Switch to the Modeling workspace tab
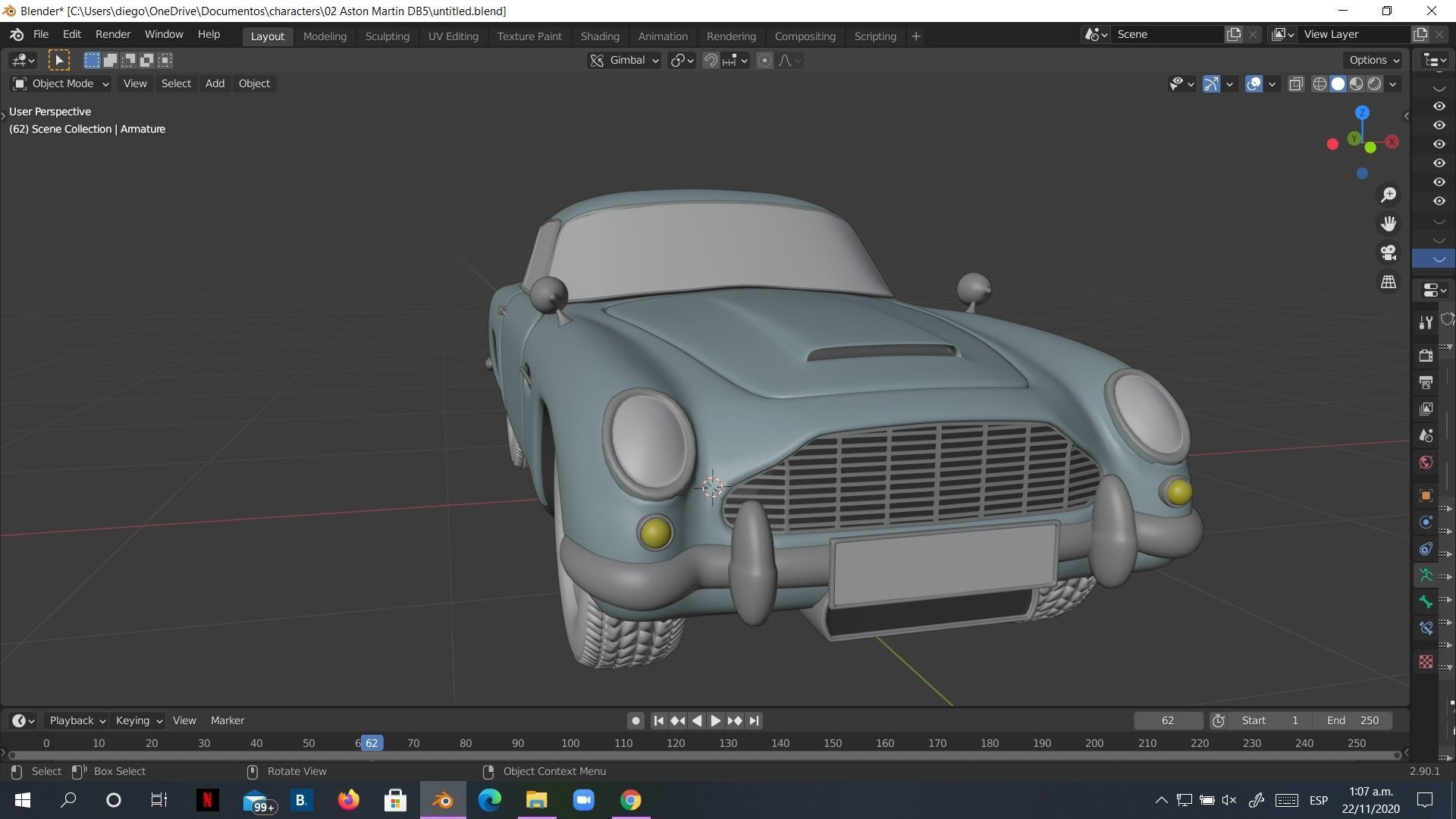 tap(325, 36)
